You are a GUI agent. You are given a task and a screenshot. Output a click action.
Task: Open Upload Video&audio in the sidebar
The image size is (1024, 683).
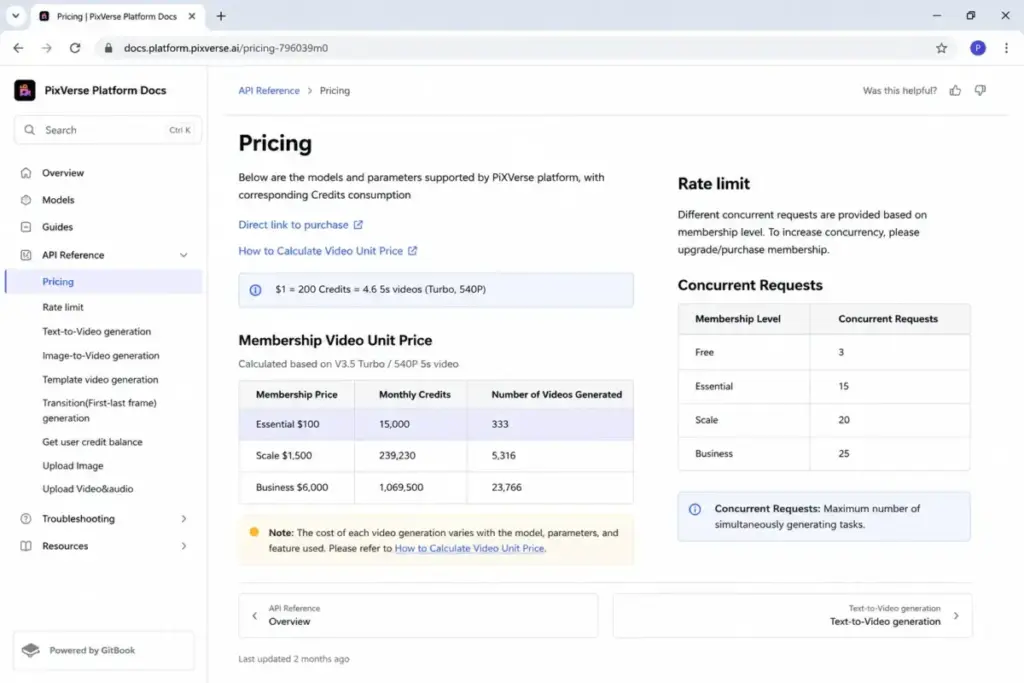pos(88,489)
